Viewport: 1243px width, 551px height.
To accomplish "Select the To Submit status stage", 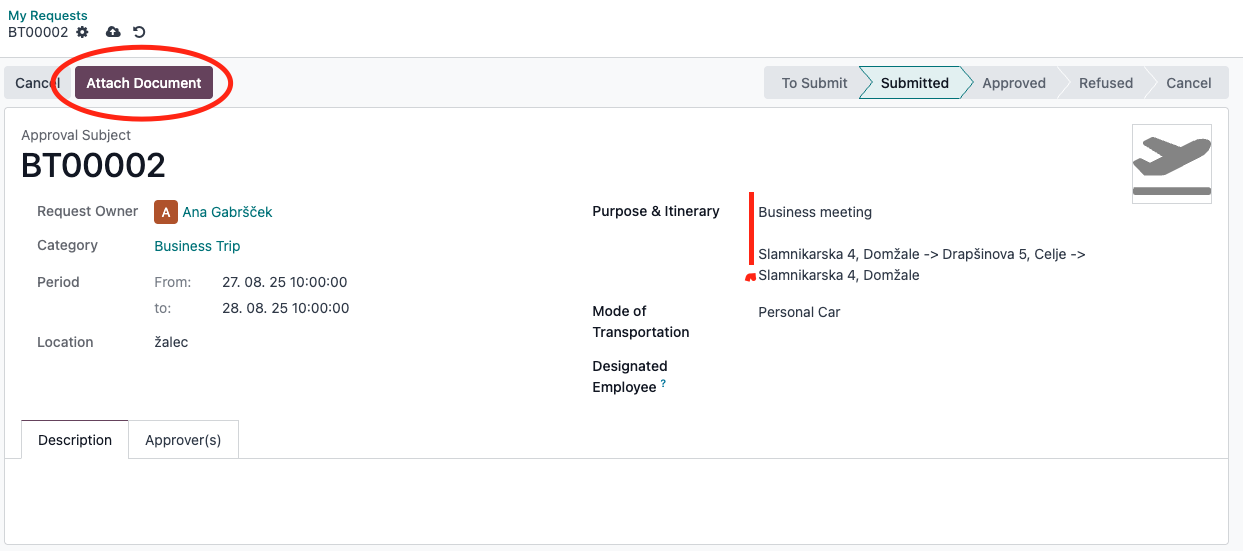I will coord(813,83).
